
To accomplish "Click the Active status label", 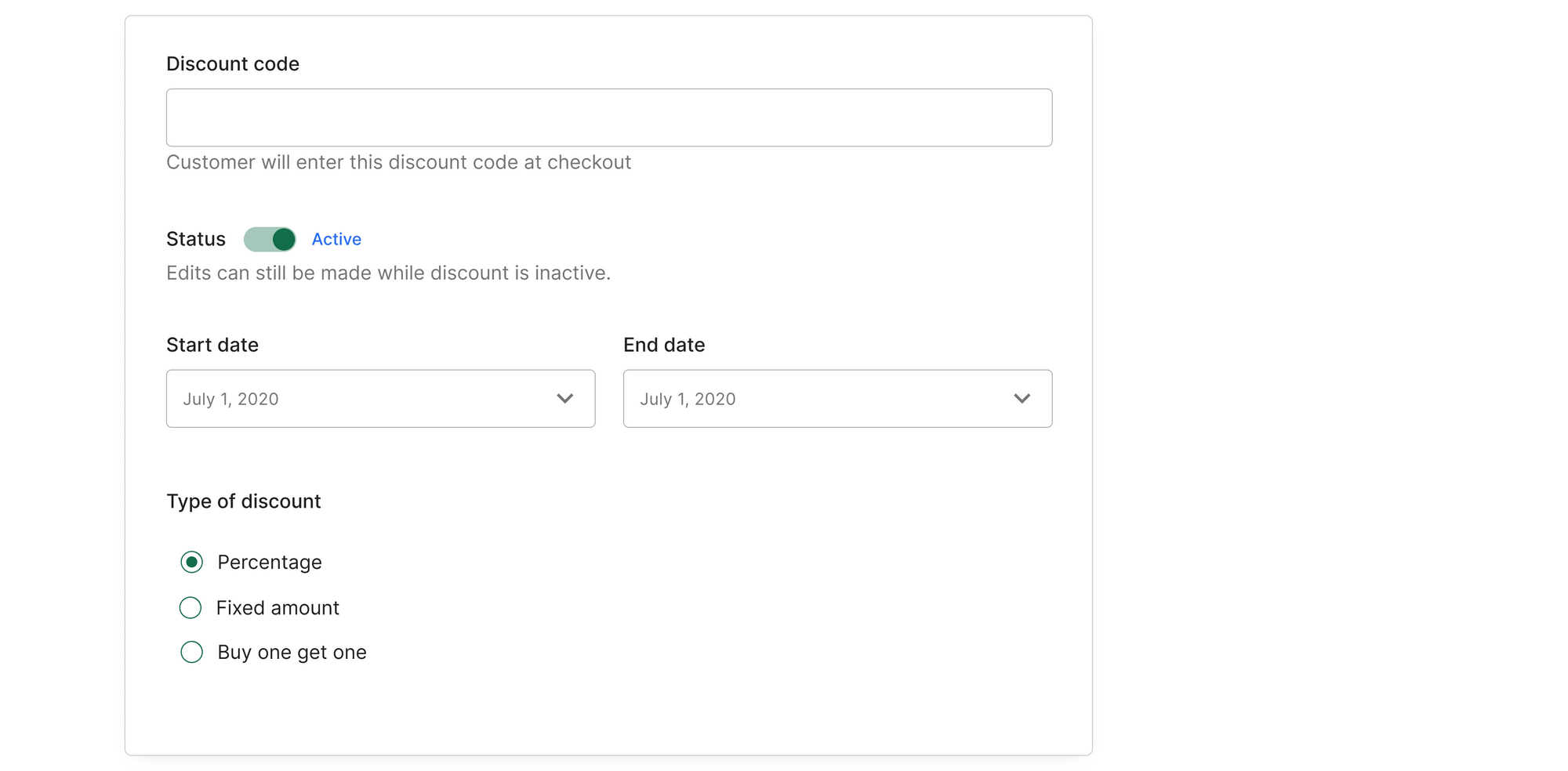I will pos(336,239).
